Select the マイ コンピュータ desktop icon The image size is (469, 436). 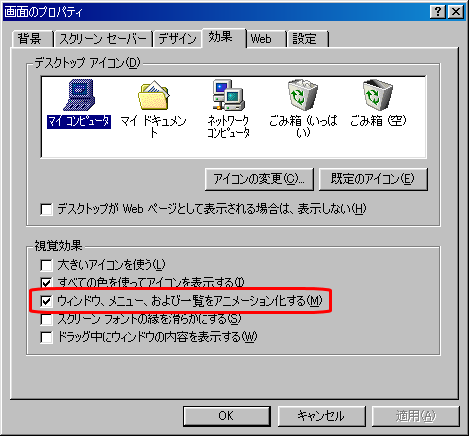79,104
